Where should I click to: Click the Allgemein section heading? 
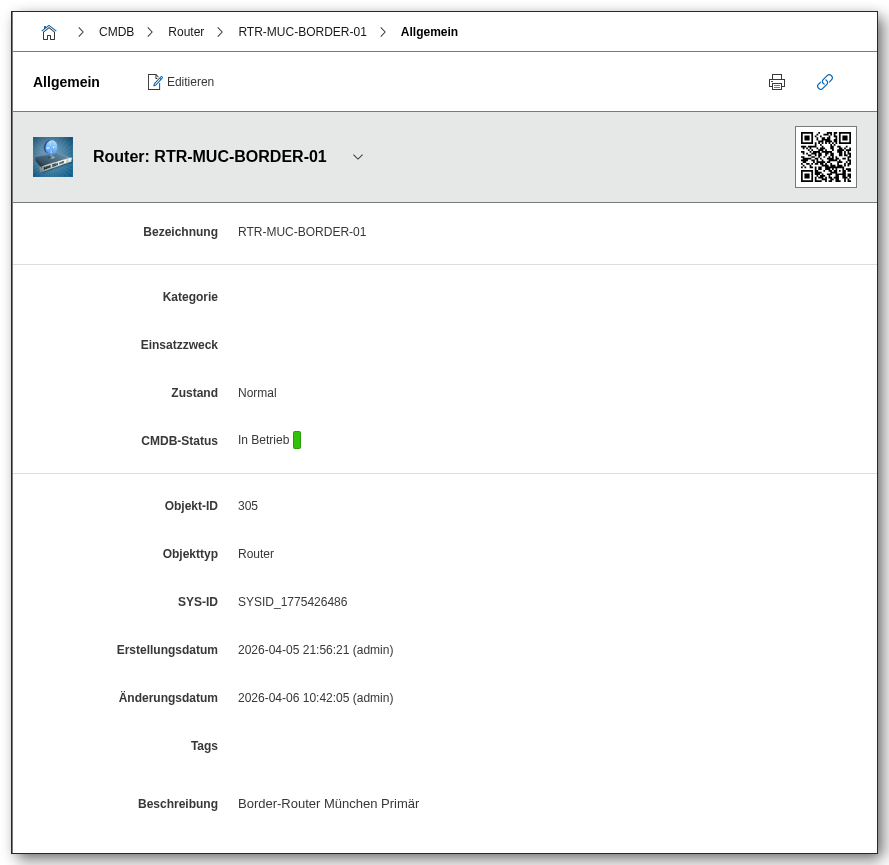pyautogui.click(x=66, y=82)
